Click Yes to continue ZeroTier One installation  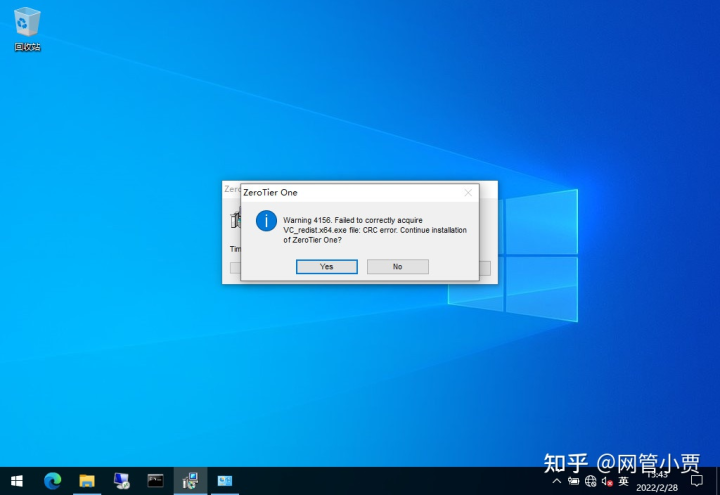pos(326,266)
